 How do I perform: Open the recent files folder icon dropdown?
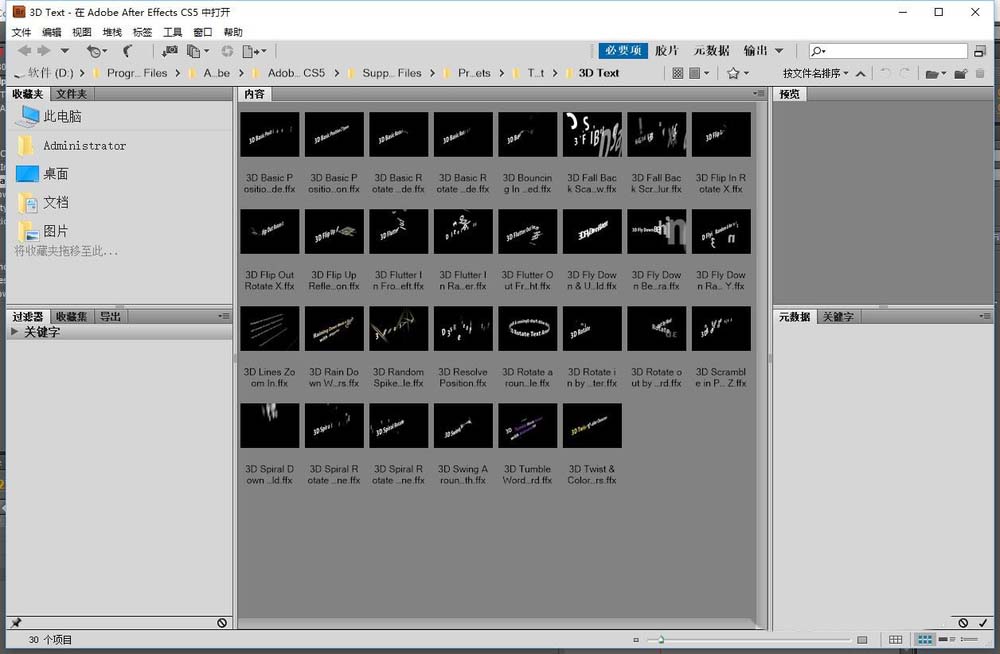pyautogui.click(x=936, y=73)
